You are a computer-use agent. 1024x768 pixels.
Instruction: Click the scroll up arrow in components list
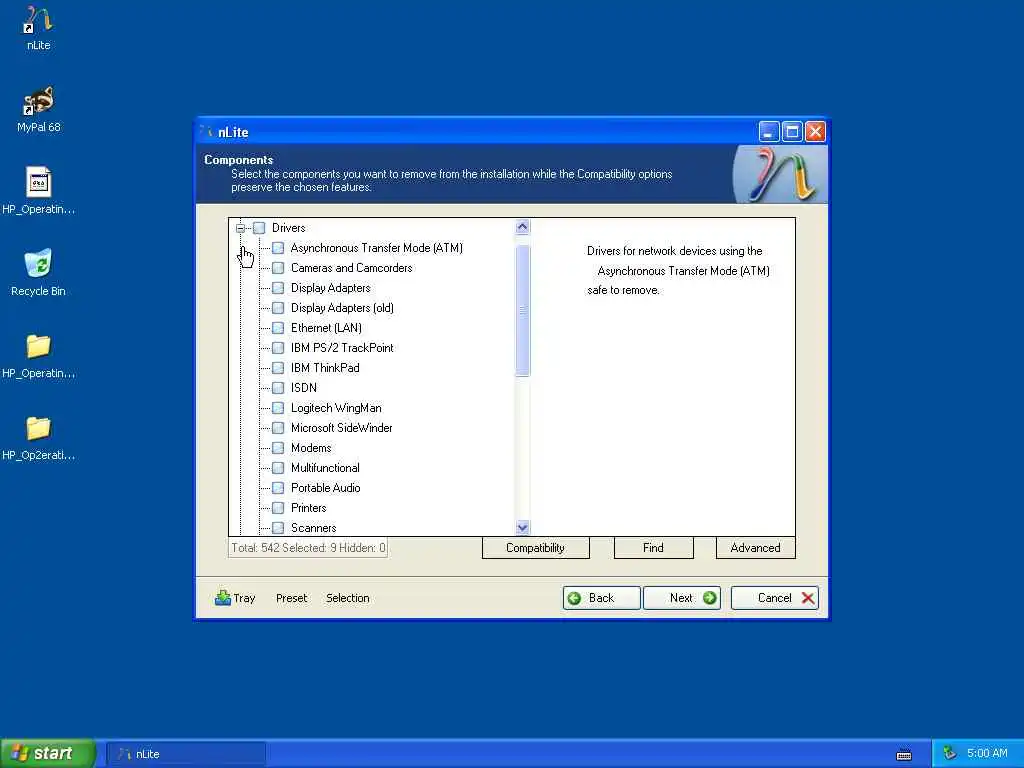point(522,227)
